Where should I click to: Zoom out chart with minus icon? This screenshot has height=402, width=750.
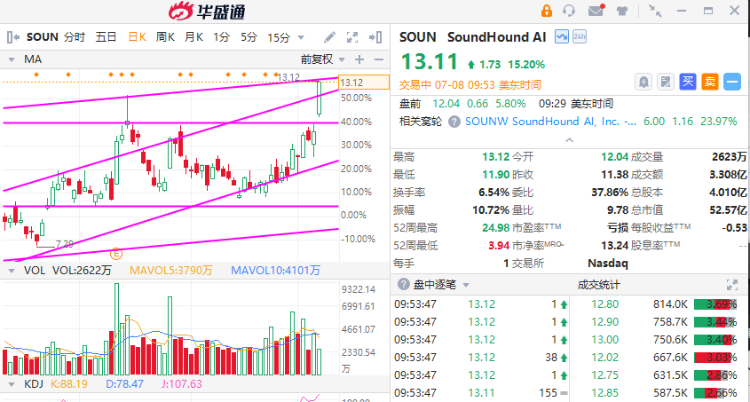coord(379,59)
